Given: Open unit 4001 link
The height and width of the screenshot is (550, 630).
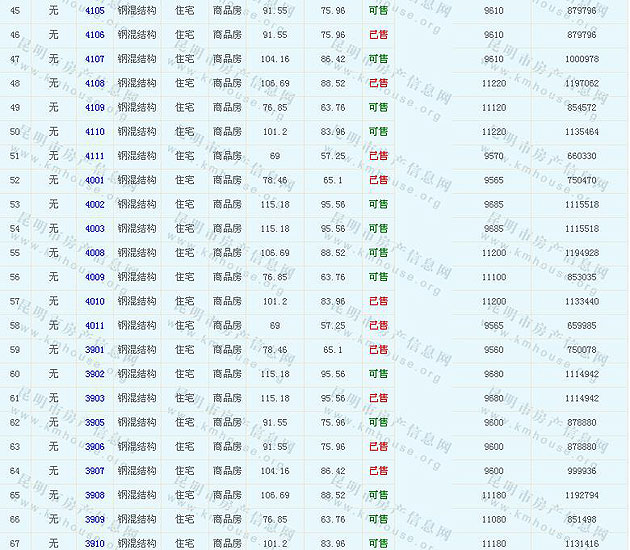Looking at the screenshot, I should coord(95,180).
